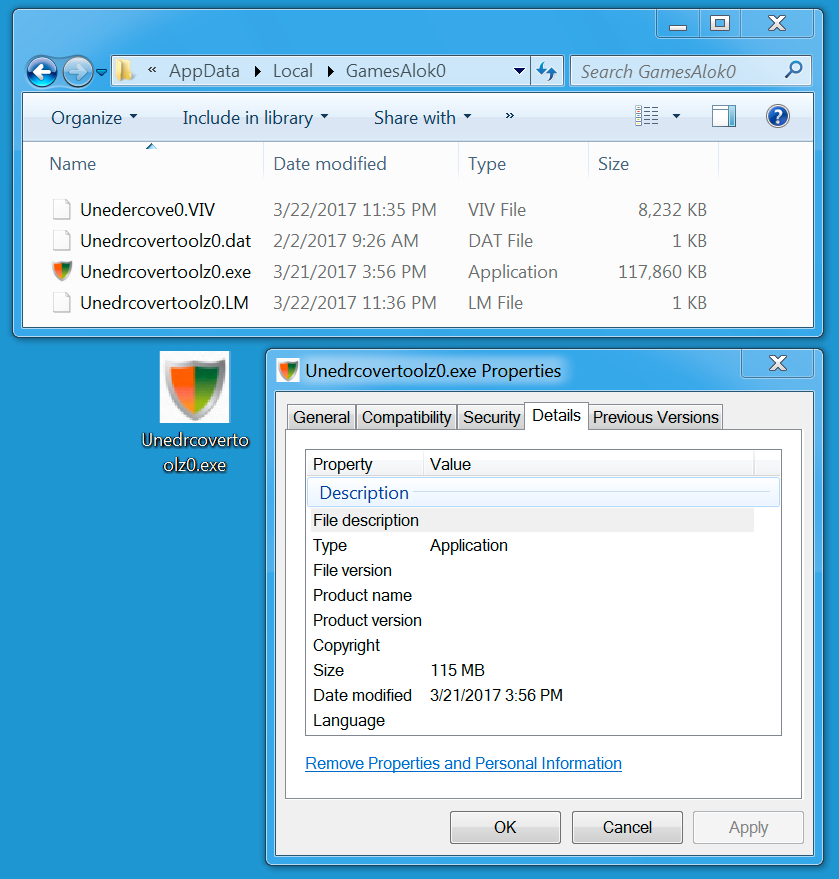Select the Copyright property row
839x879 pixels.
(530, 645)
